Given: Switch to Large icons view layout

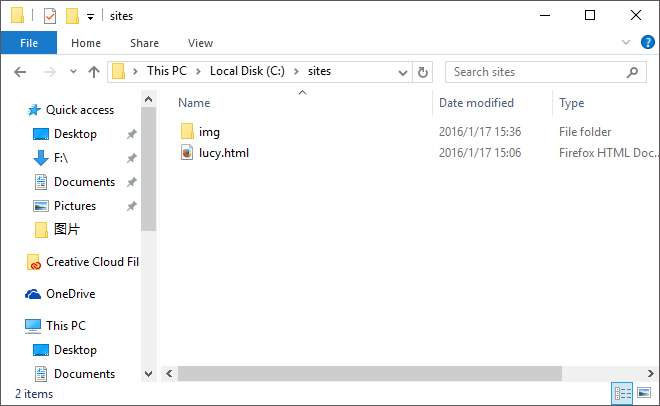Looking at the screenshot, I should click(x=643, y=393).
